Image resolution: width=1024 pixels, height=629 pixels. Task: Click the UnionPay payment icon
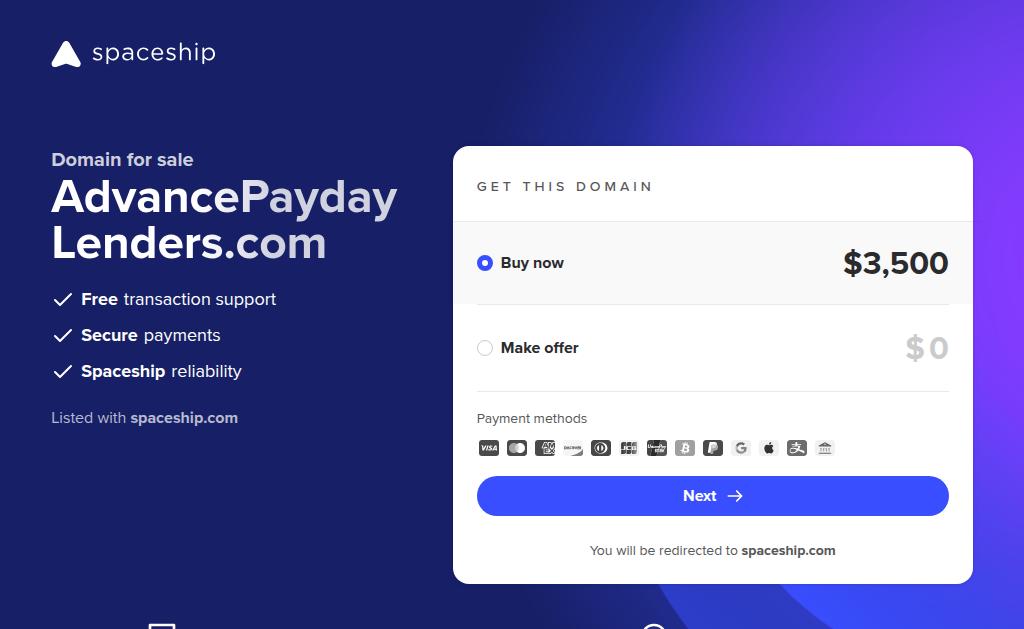click(657, 448)
